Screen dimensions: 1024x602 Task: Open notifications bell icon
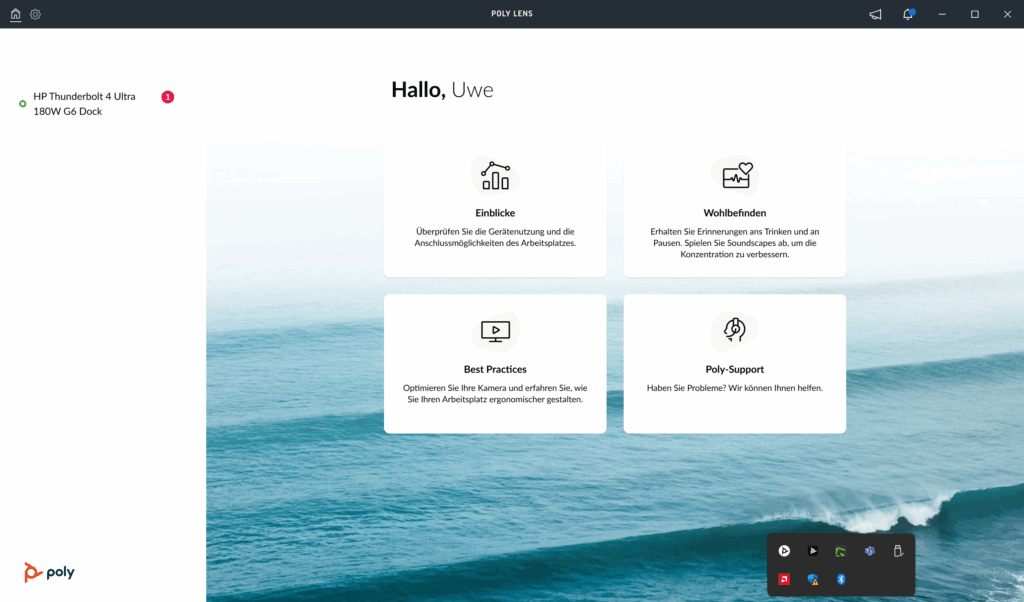pyautogui.click(x=908, y=14)
